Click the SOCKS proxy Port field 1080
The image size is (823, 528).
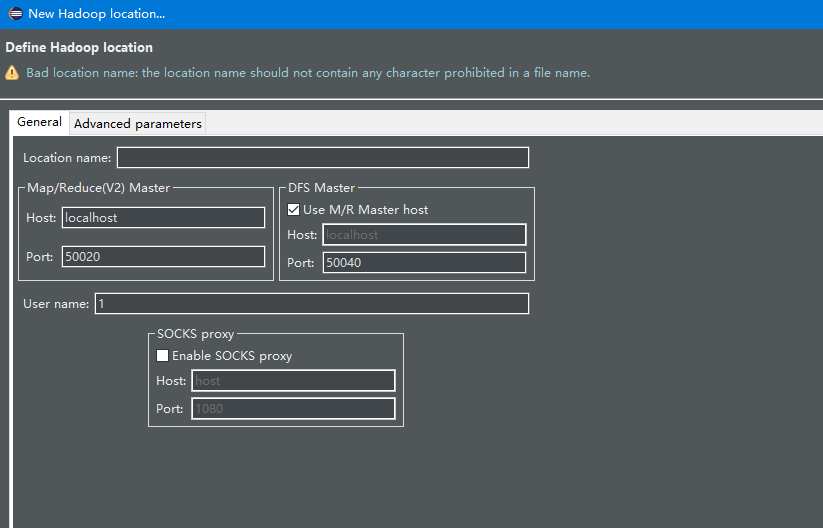[293, 408]
